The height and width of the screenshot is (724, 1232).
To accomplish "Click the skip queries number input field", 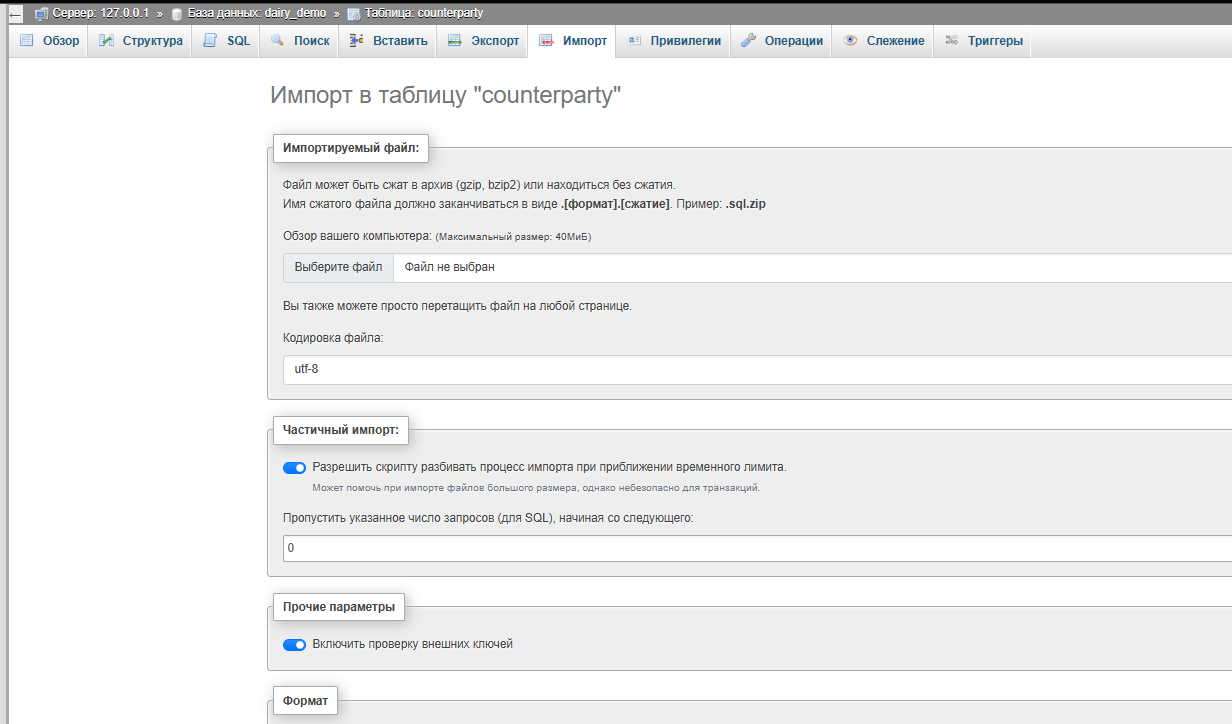I will pyautogui.click(x=756, y=548).
